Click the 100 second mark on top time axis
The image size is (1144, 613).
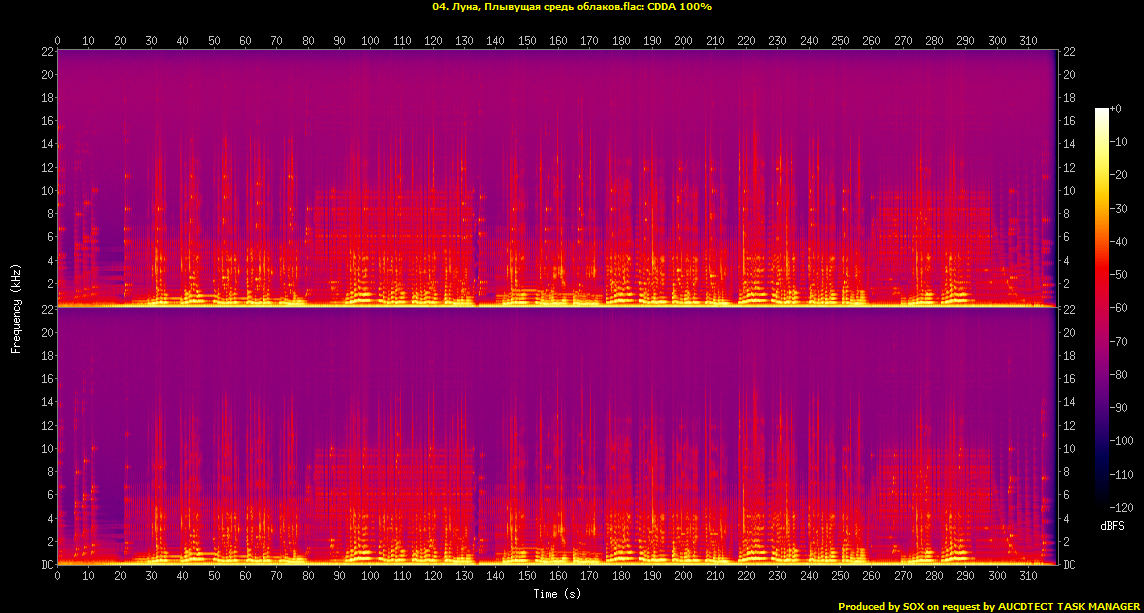[370, 41]
